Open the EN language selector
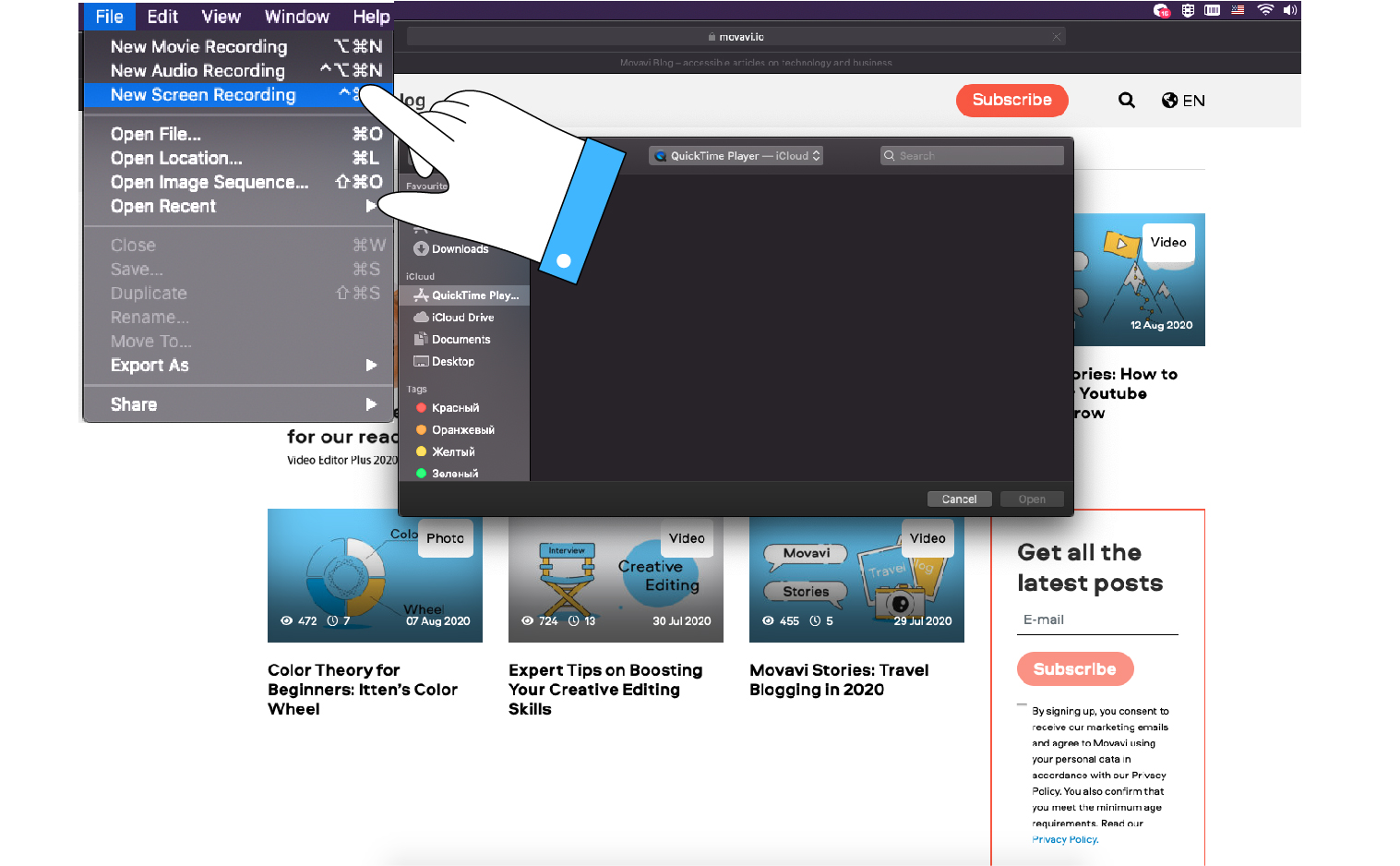 click(1183, 101)
